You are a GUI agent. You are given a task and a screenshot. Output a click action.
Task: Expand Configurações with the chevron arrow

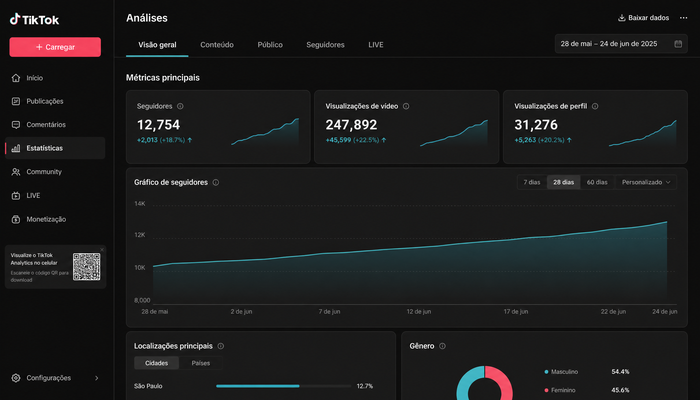tap(96, 378)
